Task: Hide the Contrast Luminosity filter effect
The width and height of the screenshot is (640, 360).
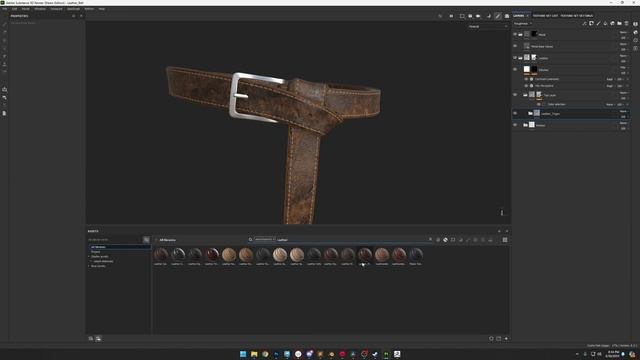Action: pos(526,79)
